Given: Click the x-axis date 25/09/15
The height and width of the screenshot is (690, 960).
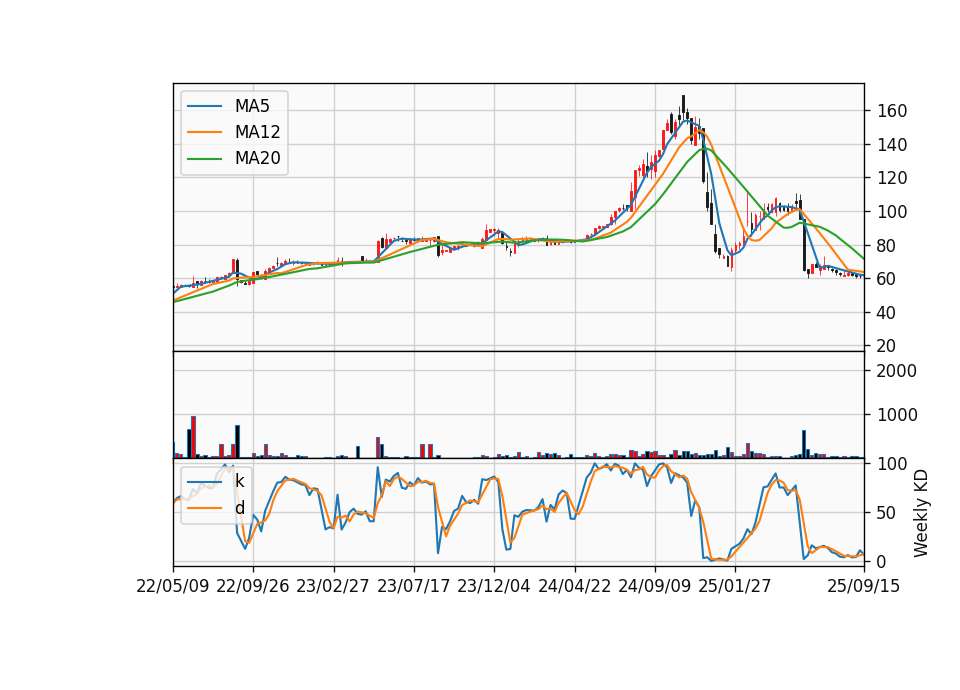Looking at the screenshot, I should pos(864,586).
